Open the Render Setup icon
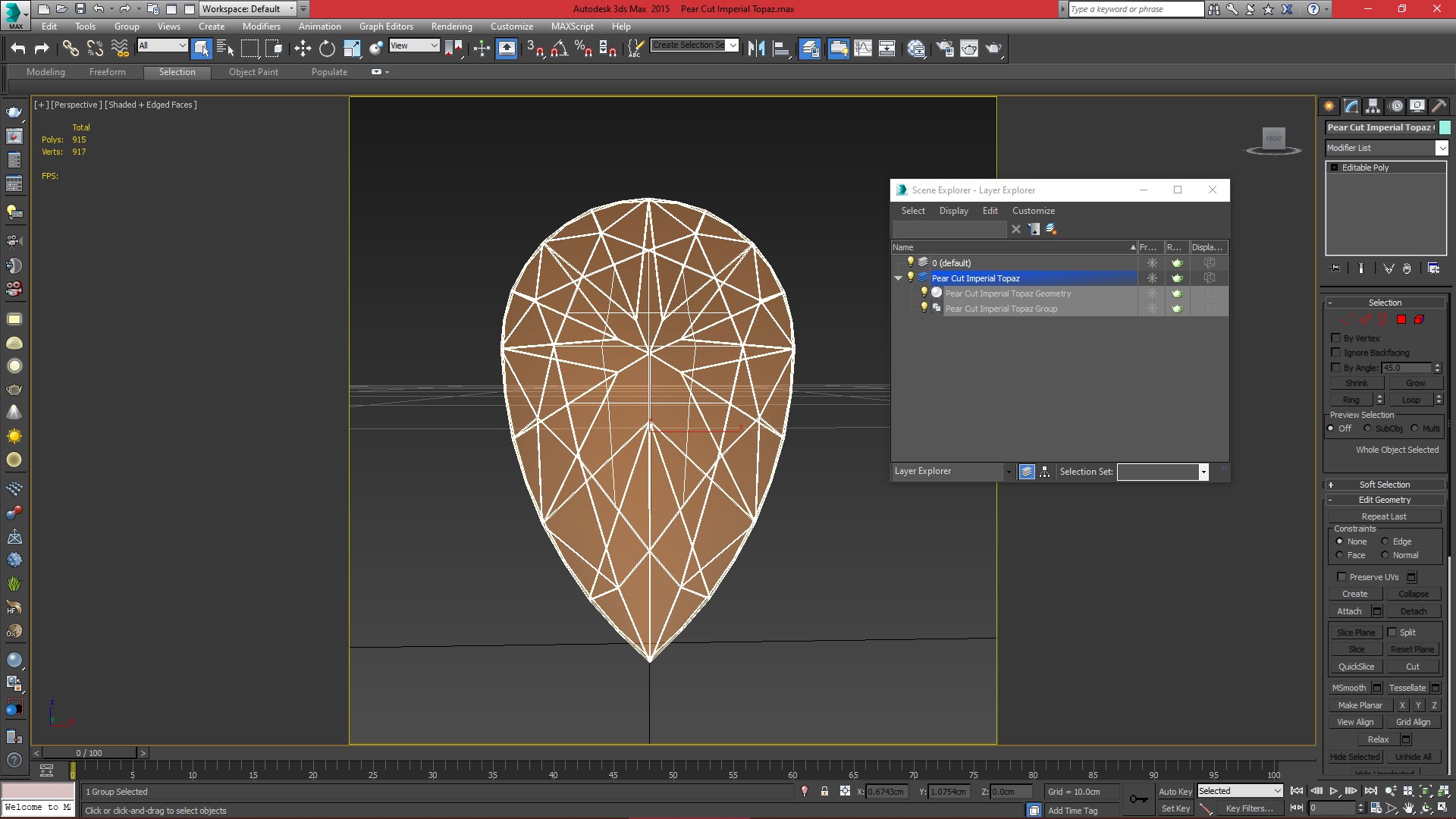Image resolution: width=1456 pixels, height=819 pixels. [x=945, y=49]
